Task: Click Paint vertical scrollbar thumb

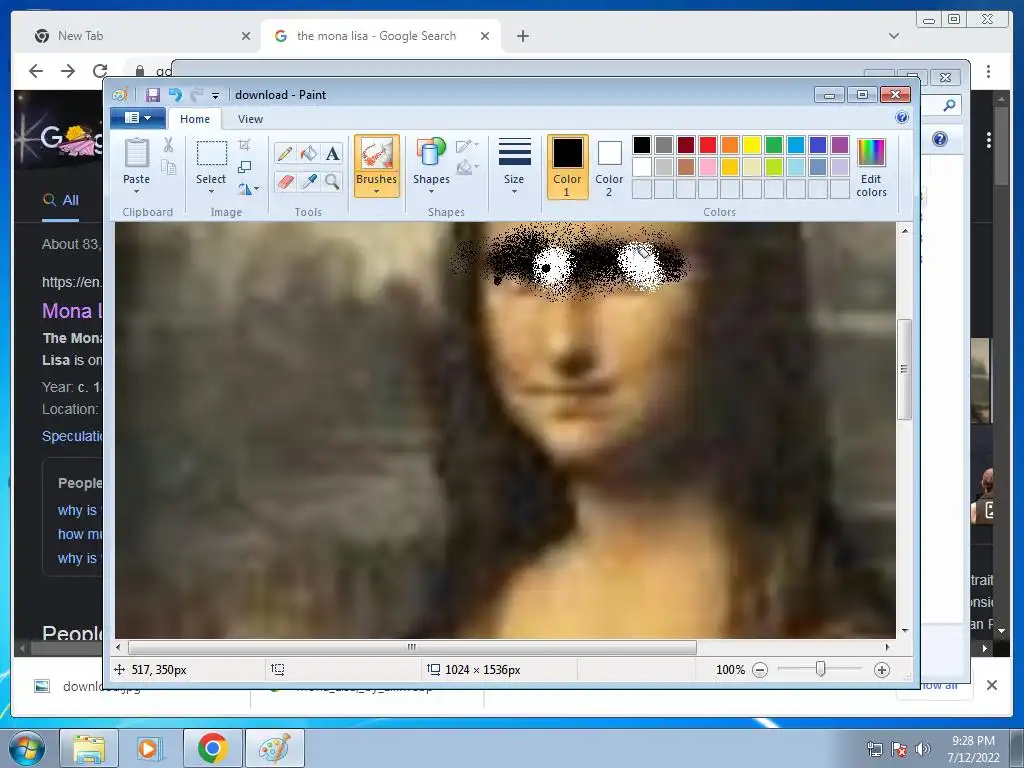Action: pos(904,369)
